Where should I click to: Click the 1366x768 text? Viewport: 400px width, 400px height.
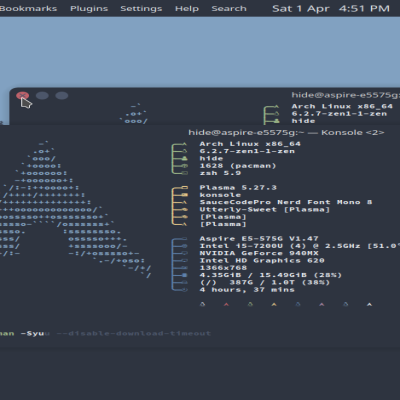click(223, 268)
